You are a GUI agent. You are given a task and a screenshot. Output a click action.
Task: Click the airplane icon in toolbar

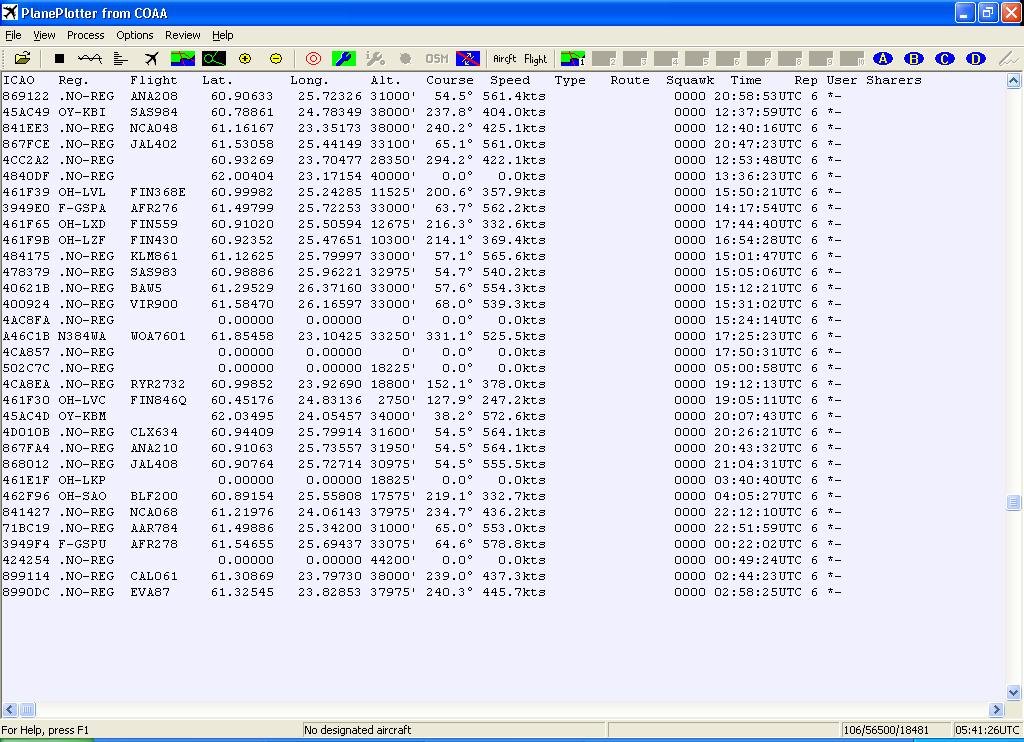click(152, 59)
